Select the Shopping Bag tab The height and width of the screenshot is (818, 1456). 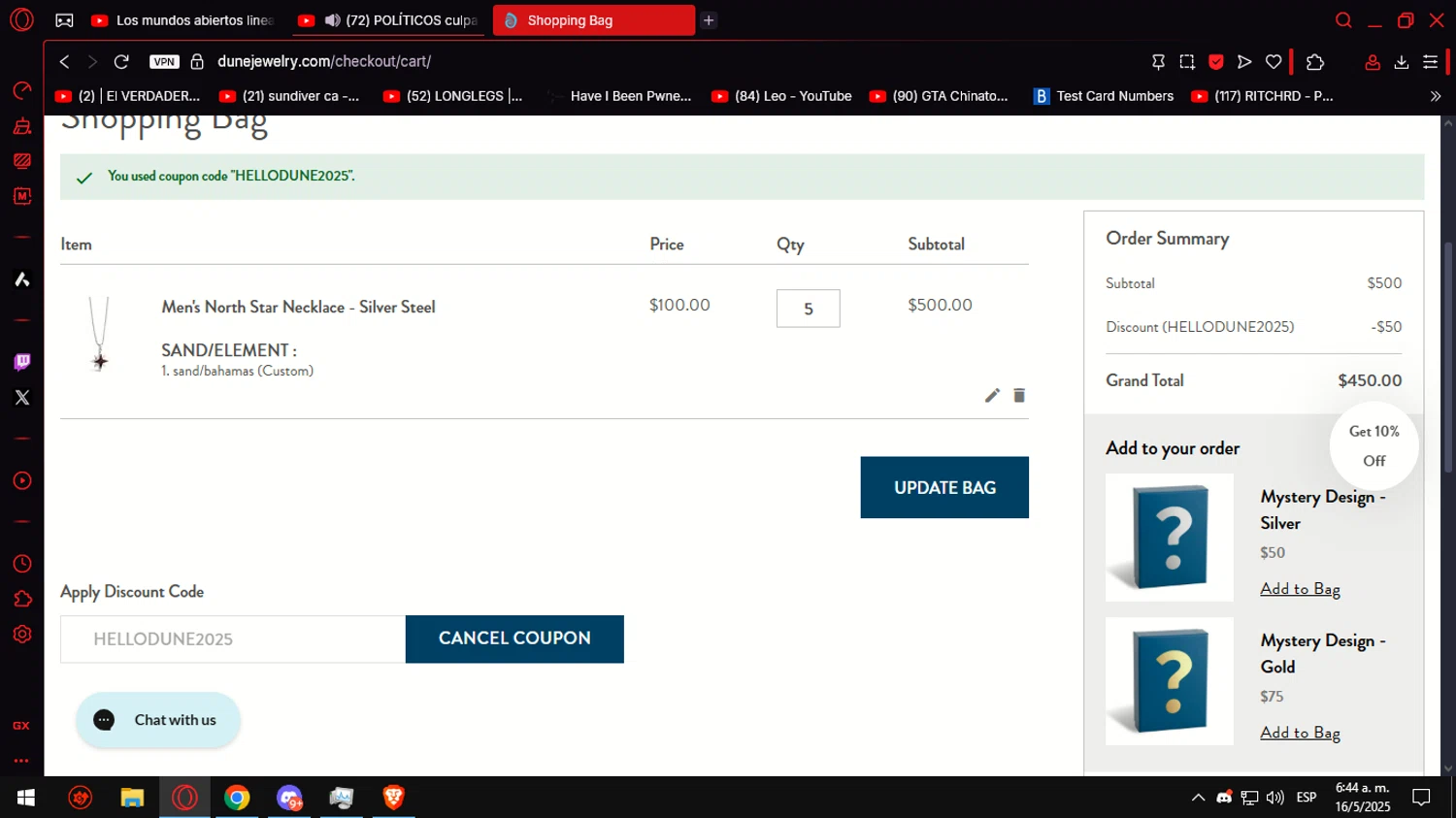point(593,20)
